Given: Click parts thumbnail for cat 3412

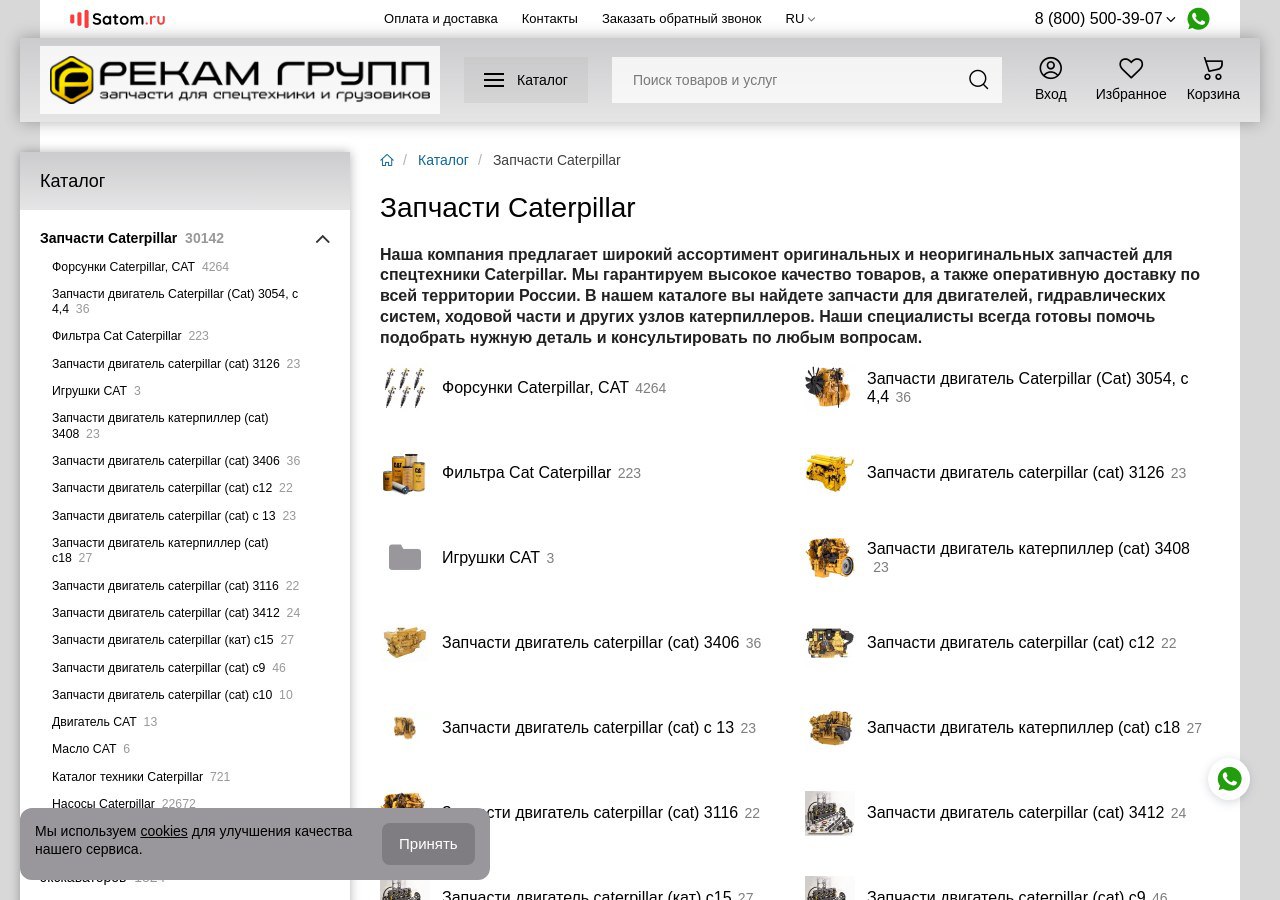Looking at the screenshot, I should (829, 813).
